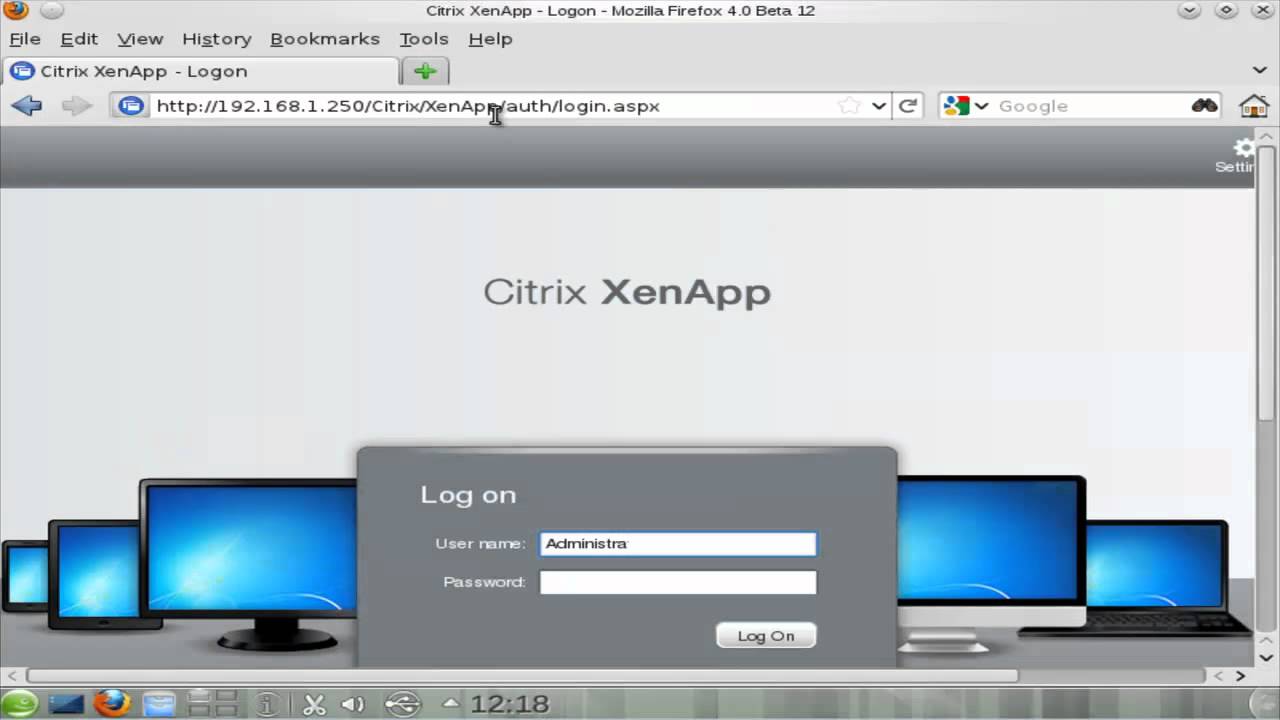Click the browser Back arrow
The width and height of the screenshot is (1280, 720).
[x=27, y=106]
